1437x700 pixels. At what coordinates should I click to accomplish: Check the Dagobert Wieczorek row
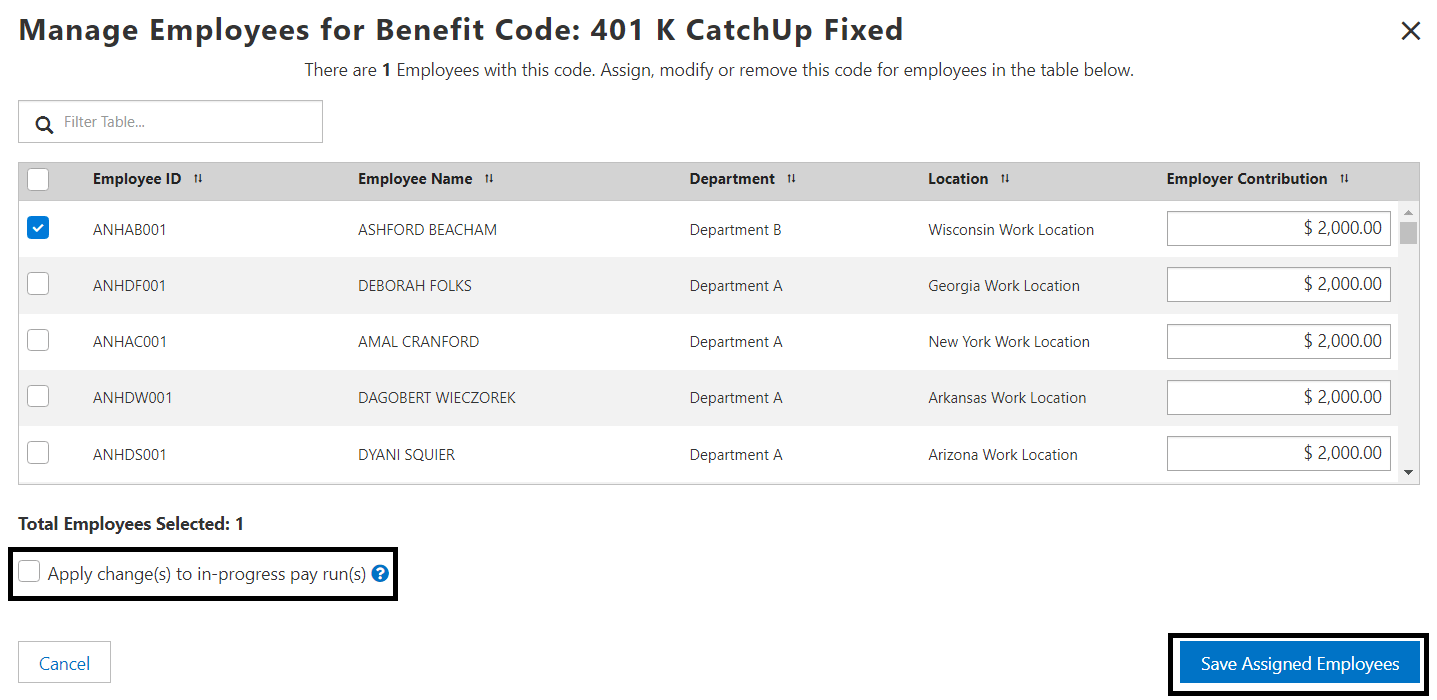coord(38,396)
